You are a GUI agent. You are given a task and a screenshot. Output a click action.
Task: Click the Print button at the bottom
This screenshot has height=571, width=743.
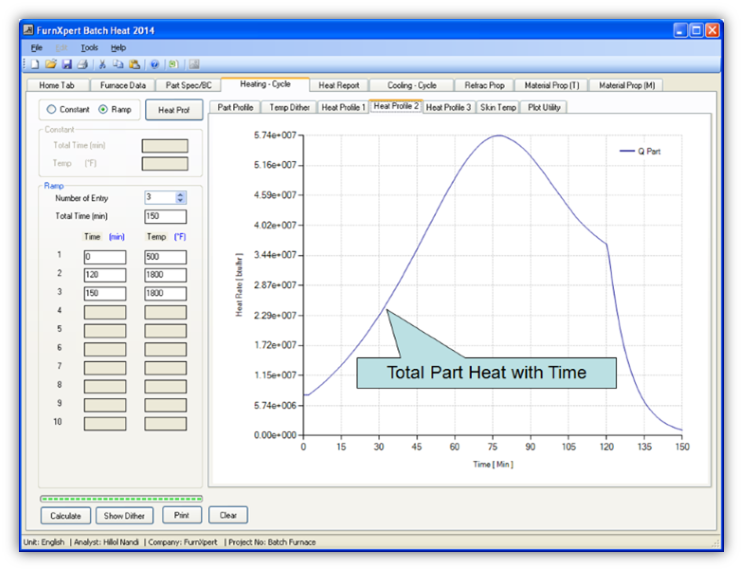click(x=181, y=515)
